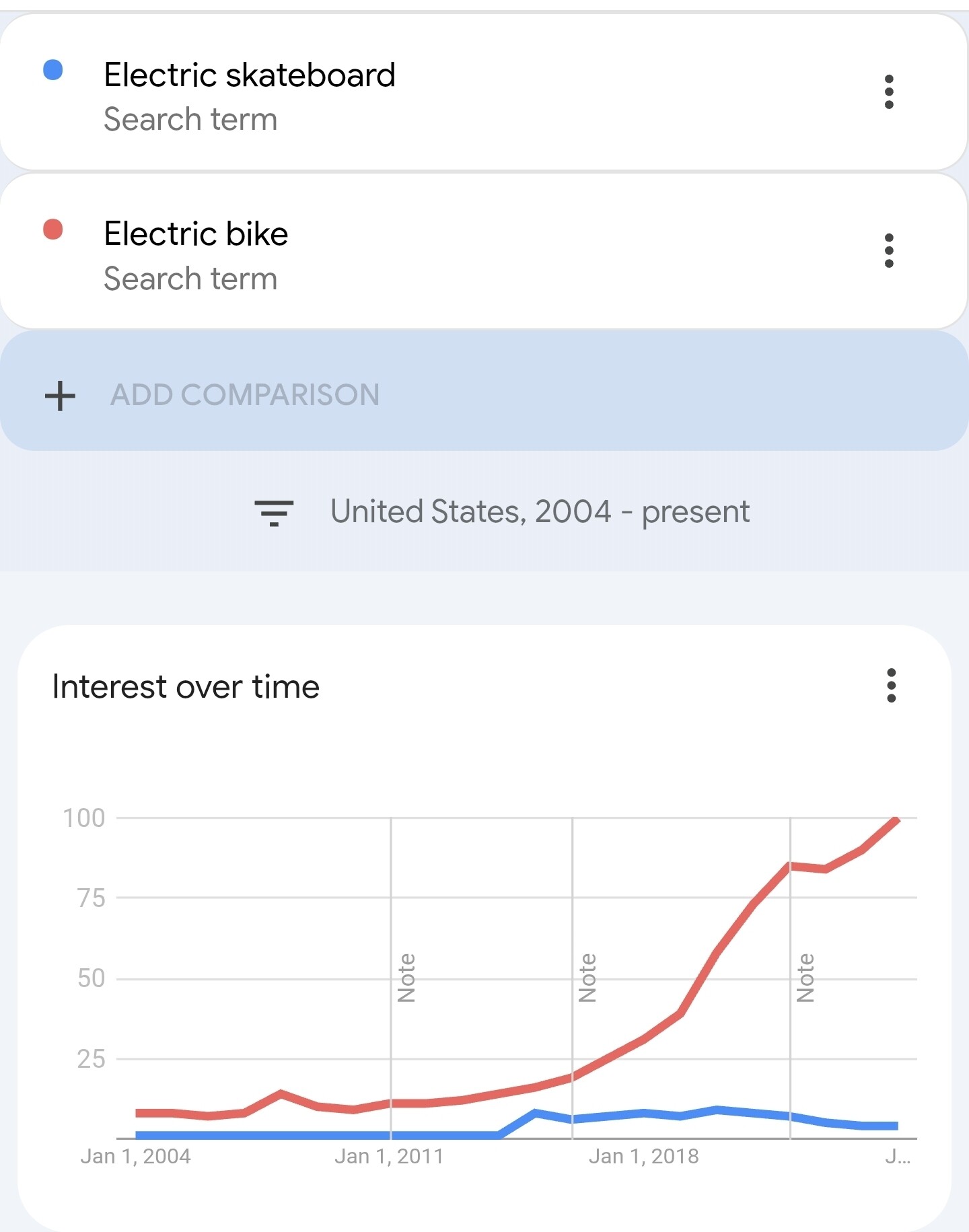Edit the Electric skateboard search term
Viewport: 969px width, 1232px height.
[250, 75]
